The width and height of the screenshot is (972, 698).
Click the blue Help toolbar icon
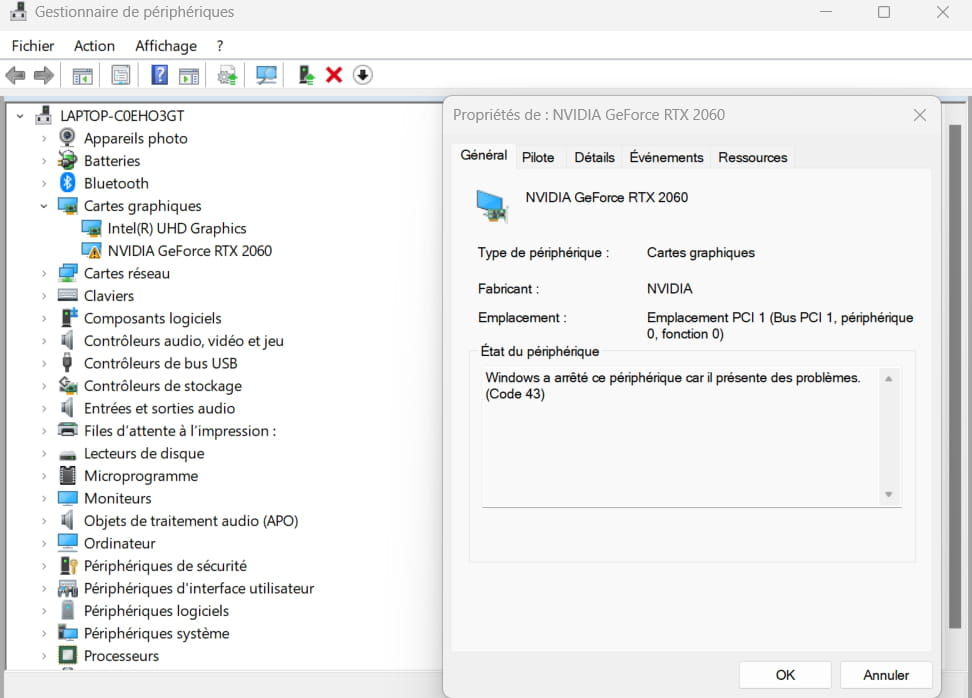coord(160,75)
